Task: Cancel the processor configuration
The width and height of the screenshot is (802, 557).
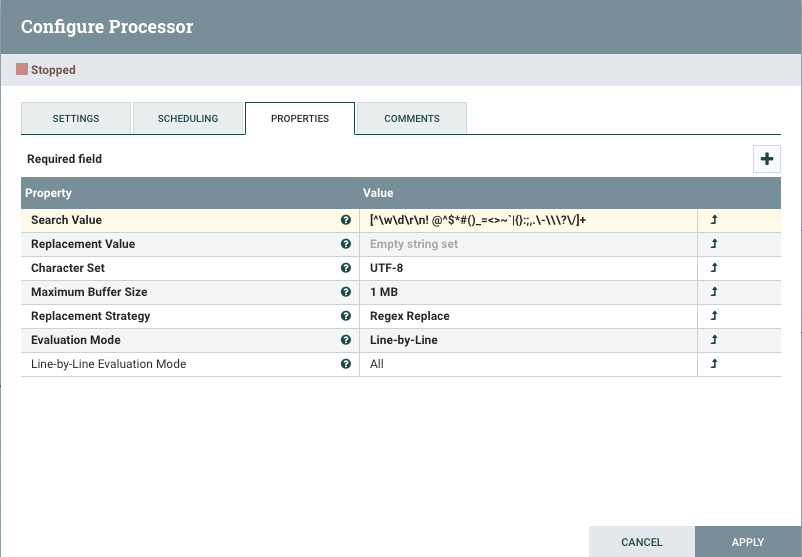Action: pos(641,542)
